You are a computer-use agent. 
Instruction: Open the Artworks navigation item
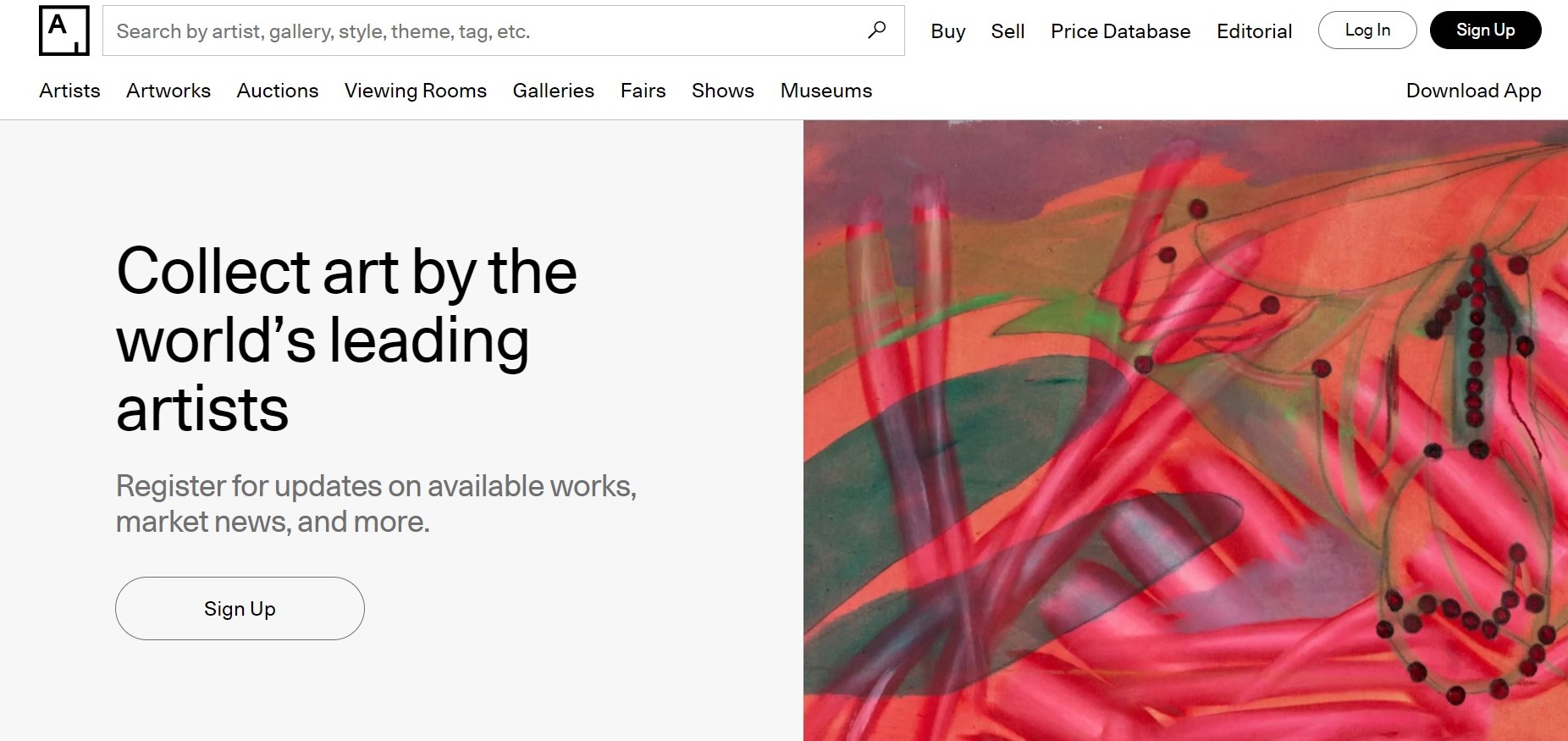click(x=168, y=91)
